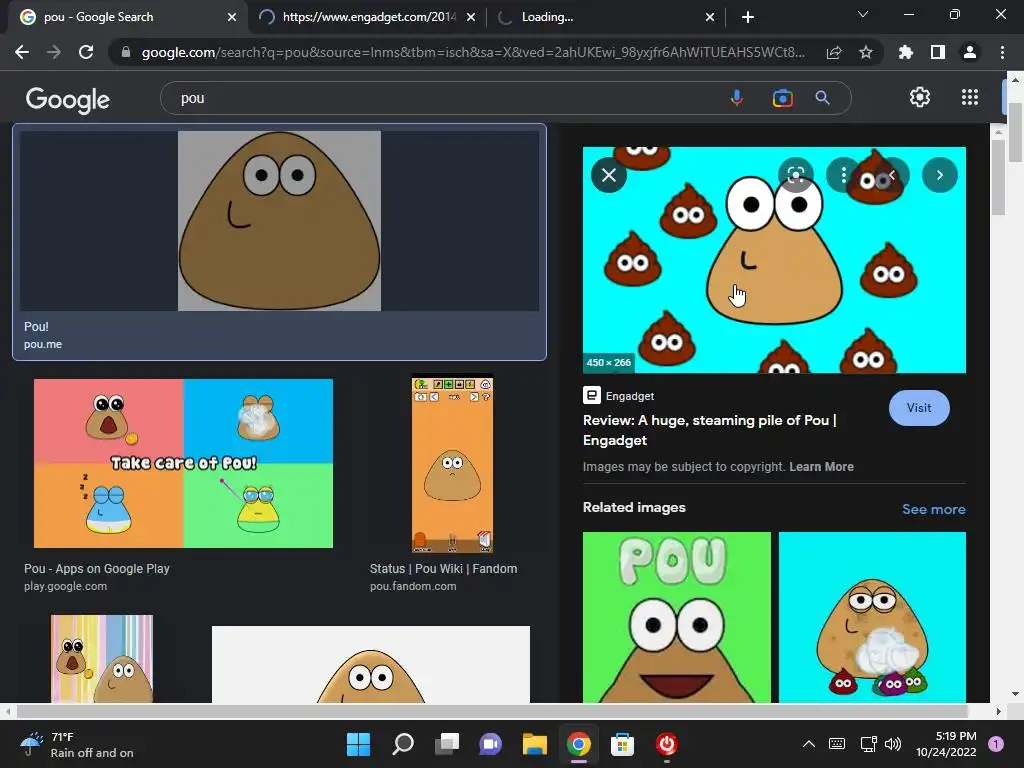Open Windows taskbar search
Screen dimensions: 1024x768
[x=402, y=744]
